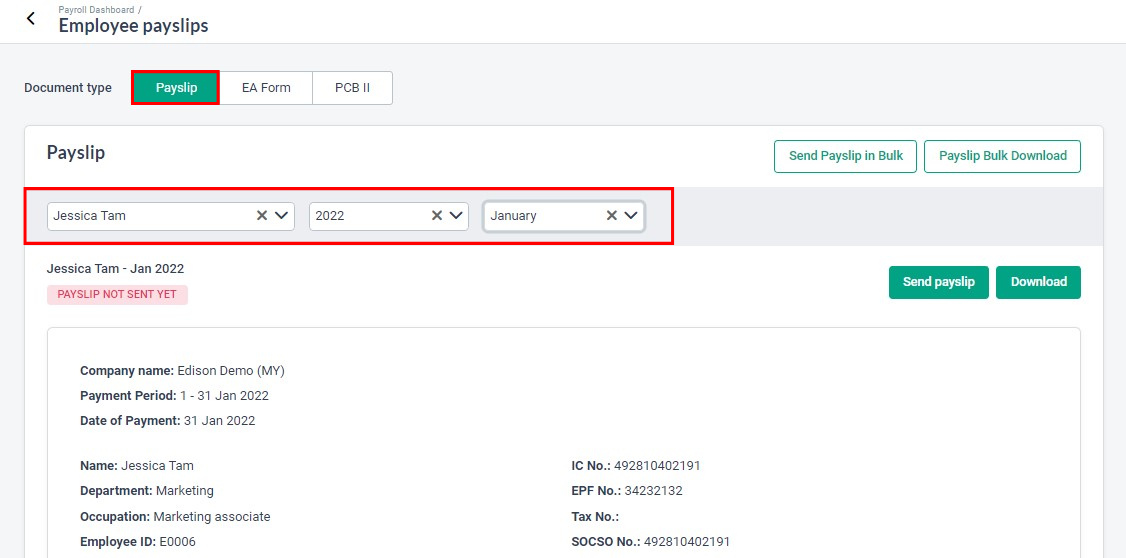Go back using the left arrow icon

coord(30,19)
